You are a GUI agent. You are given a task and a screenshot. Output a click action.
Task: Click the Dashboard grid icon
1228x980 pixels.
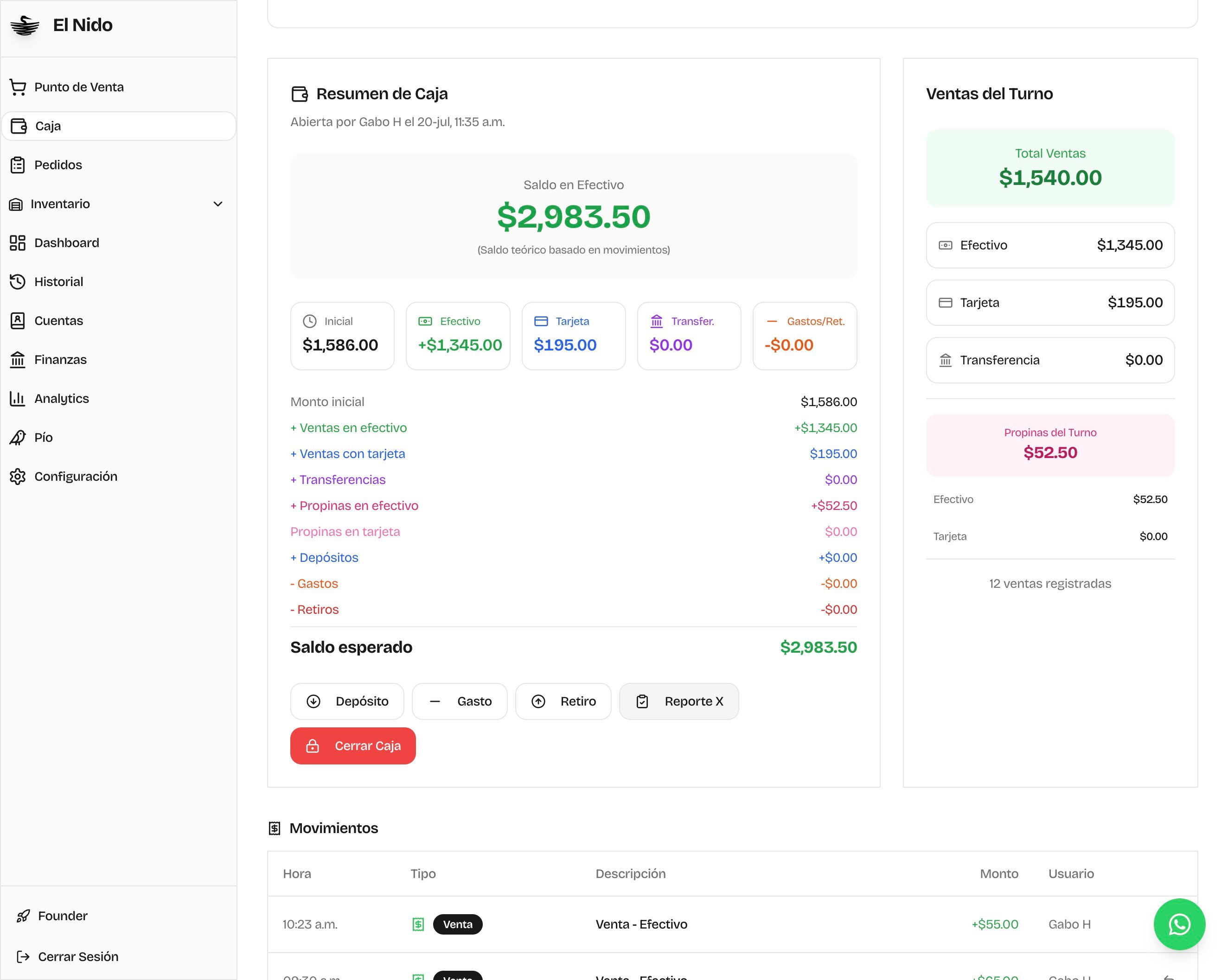click(x=18, y=243)
